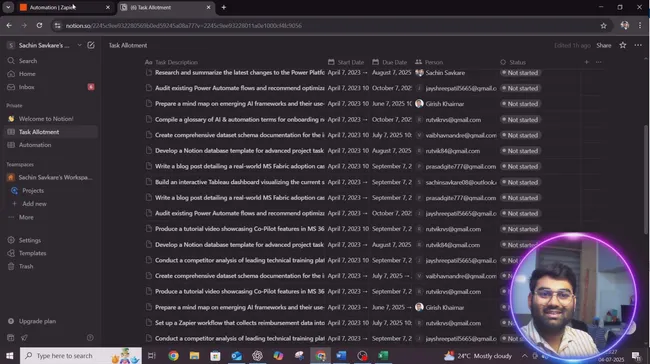Open Settings
The width and height of the screenshot is (650, 364).
[x=29, y=240]
